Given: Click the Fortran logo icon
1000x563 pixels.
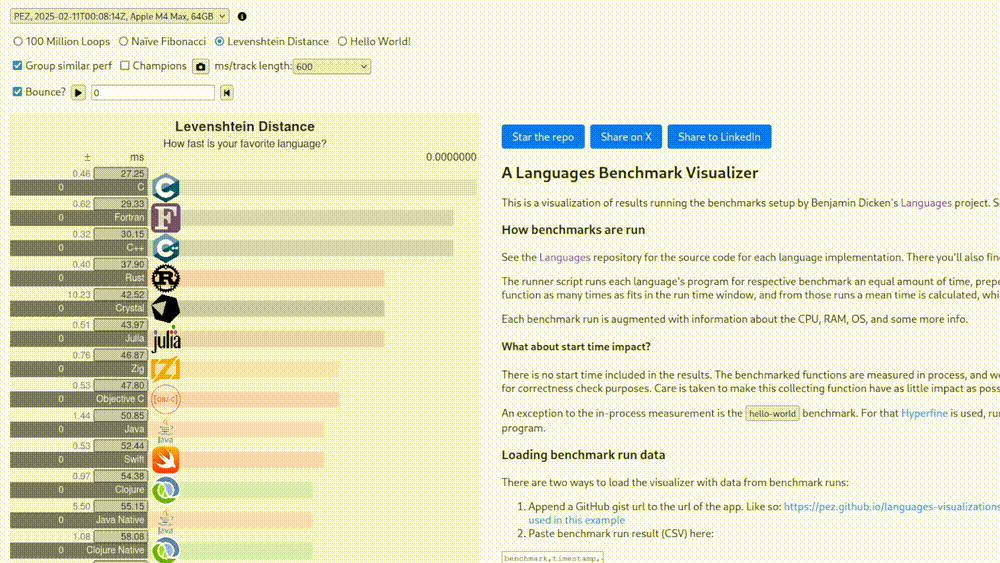Looking at the screenshot, I should (165, 217).
